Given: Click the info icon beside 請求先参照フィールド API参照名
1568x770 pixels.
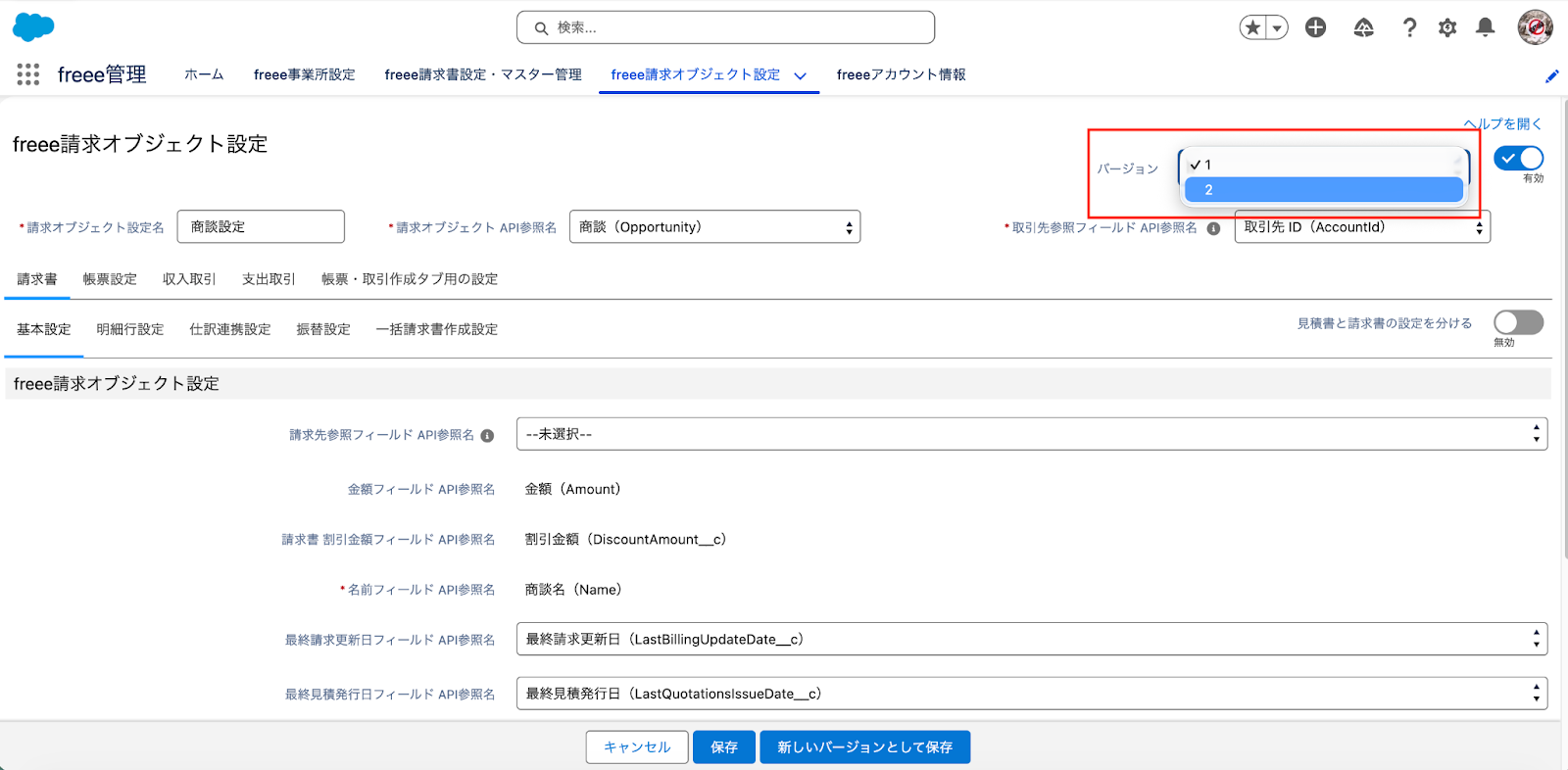Looking at the screenshot, I should [x=487, y=435].
